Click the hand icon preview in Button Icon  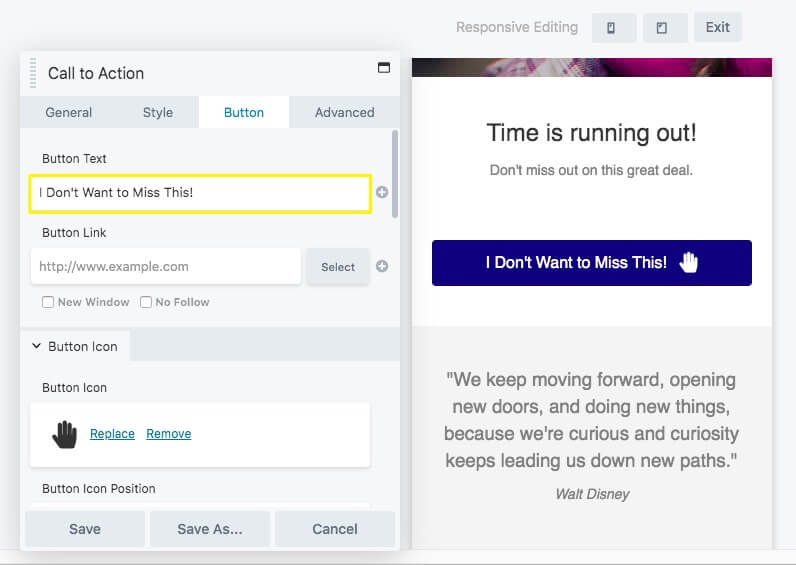pyautogui.click(x=64, y=435)
